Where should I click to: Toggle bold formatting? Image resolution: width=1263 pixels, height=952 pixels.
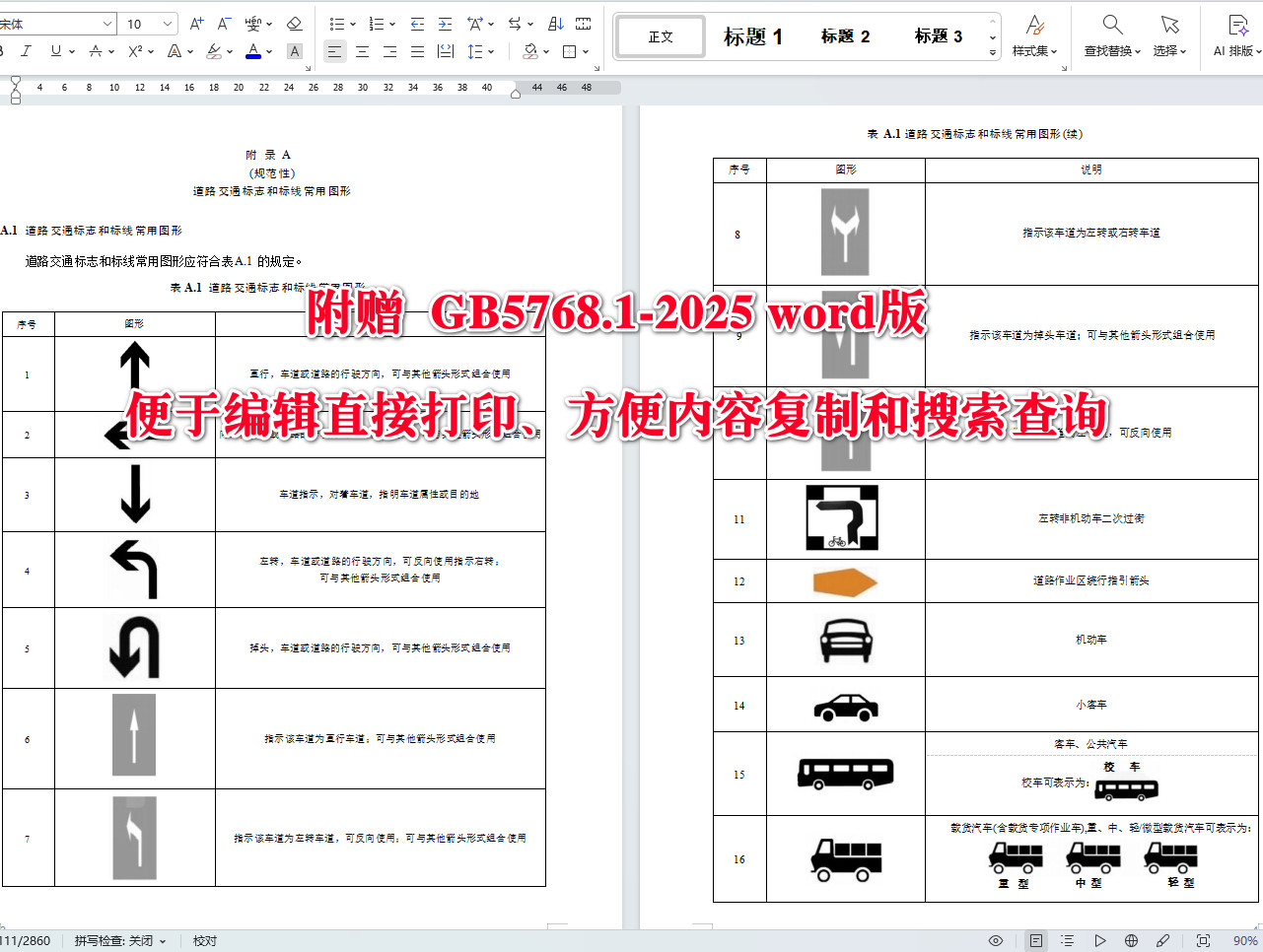pos(3,51)
